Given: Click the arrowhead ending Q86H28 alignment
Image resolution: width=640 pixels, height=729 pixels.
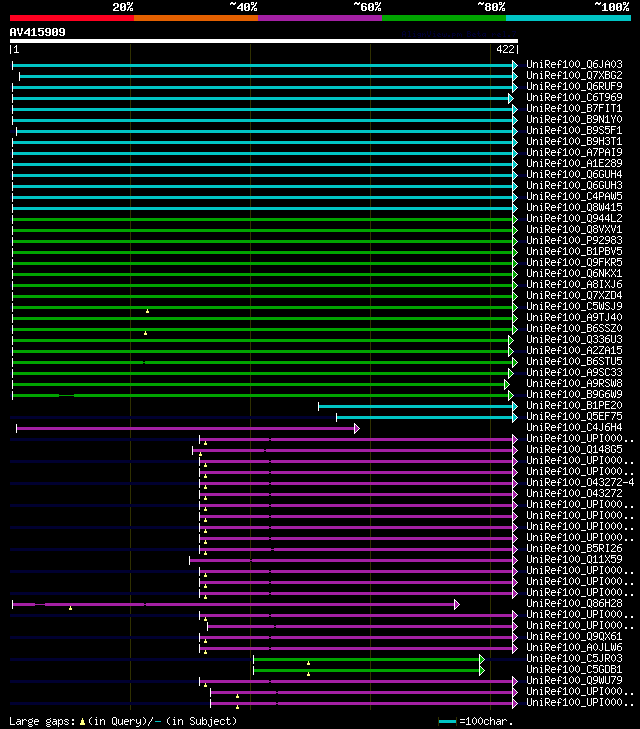Looking at the screenshot, I should [457, 604].
